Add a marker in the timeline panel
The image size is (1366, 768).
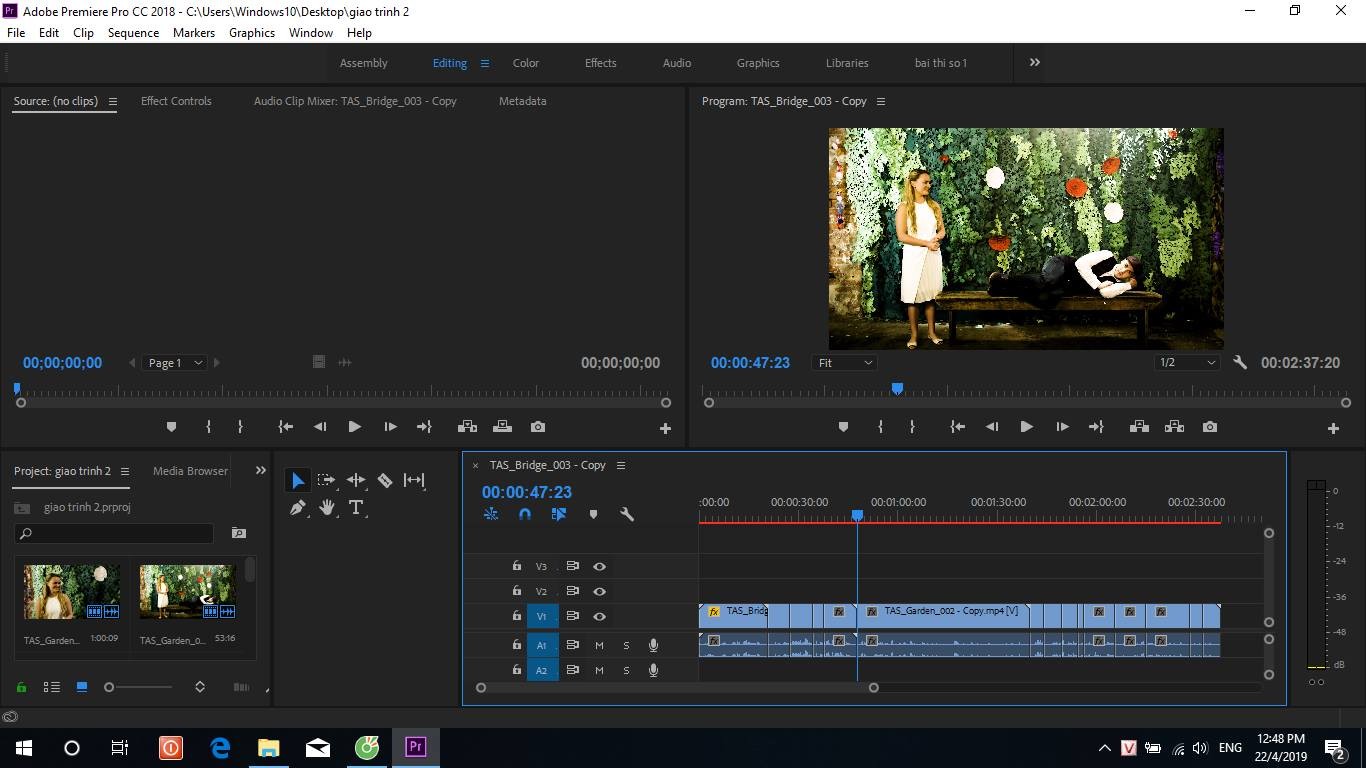[x=593, y=514]
